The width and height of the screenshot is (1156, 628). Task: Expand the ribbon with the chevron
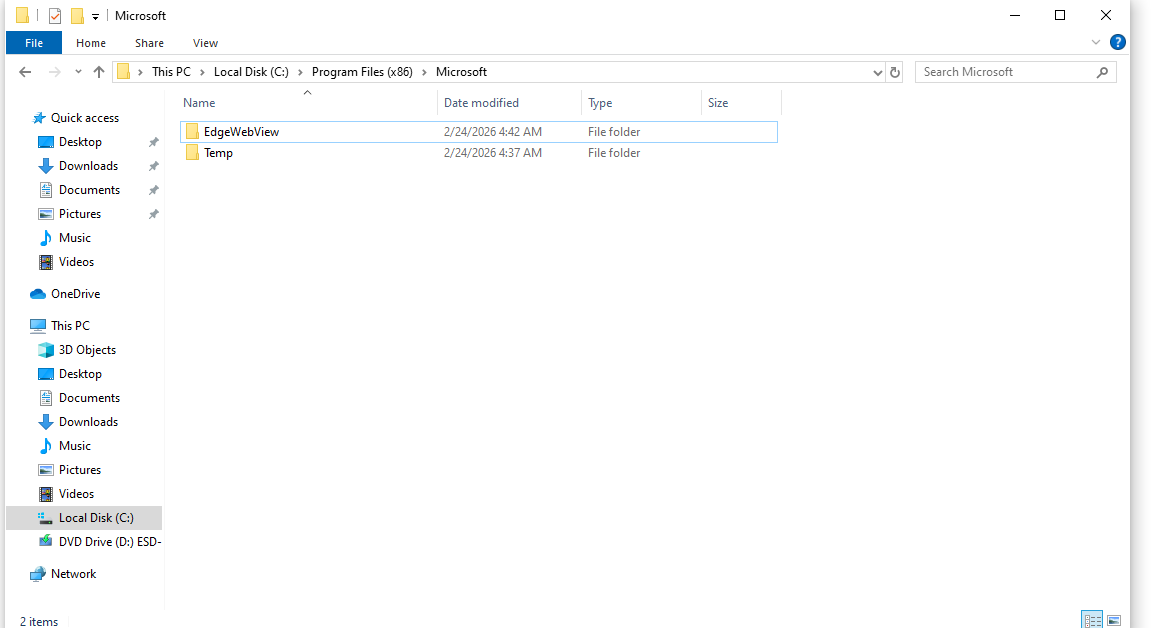pyautogui.click(x=1096, y=43)
